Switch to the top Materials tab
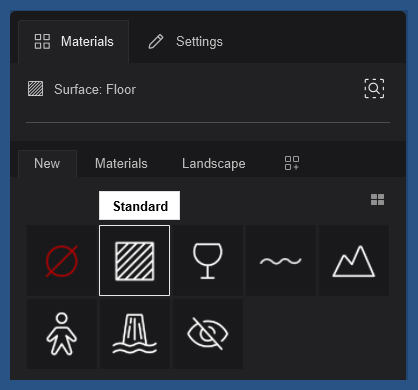This screenshot has width=418, height=390. coord(74,42)
